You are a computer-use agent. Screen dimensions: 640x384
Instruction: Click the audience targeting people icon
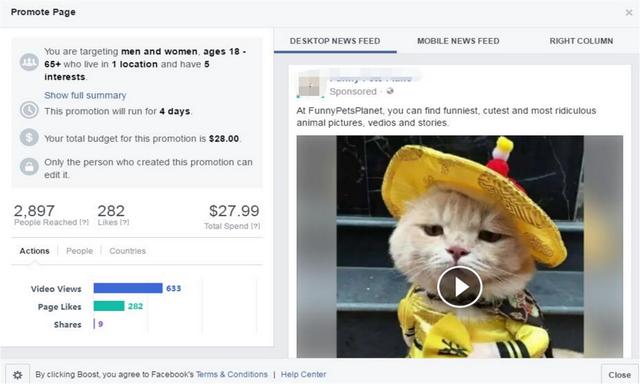pyautogui.click(x=29, y=62)
